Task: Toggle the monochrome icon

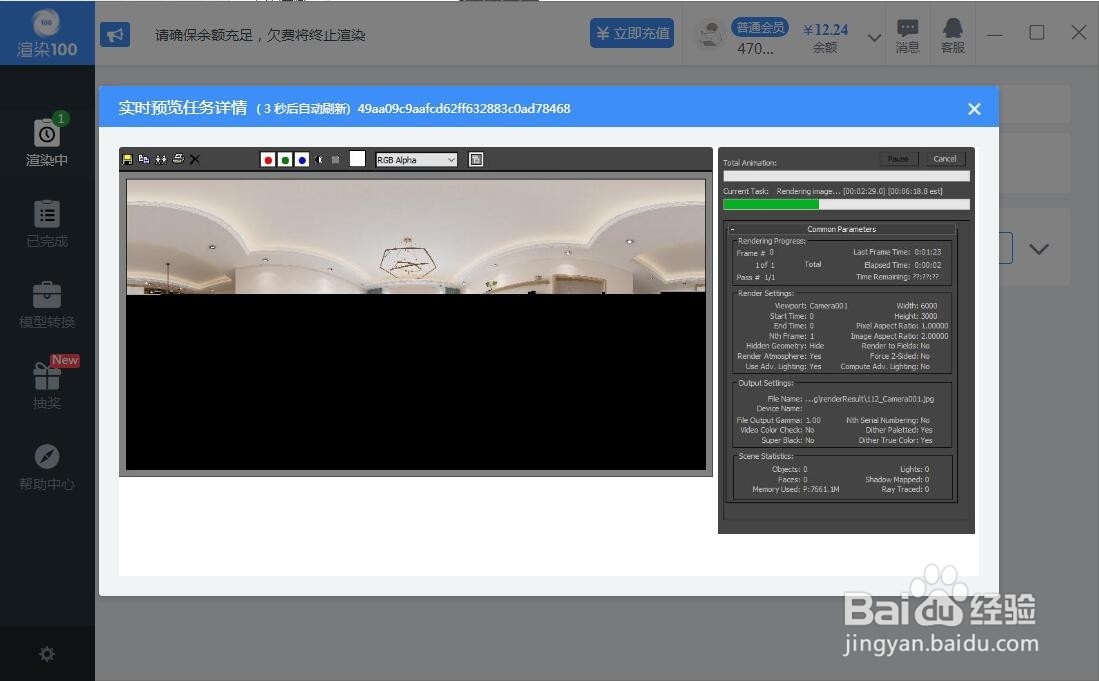Action: click(336, 160)
